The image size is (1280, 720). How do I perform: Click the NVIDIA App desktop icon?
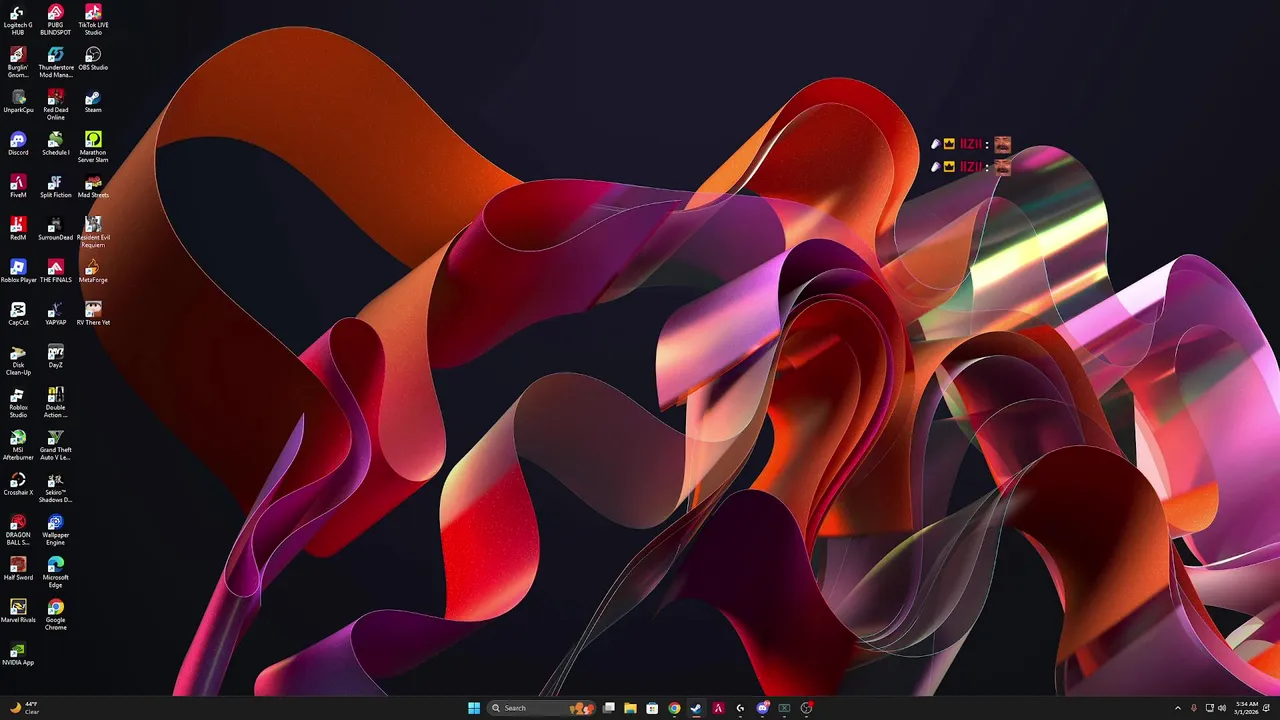tap(18, 654)
